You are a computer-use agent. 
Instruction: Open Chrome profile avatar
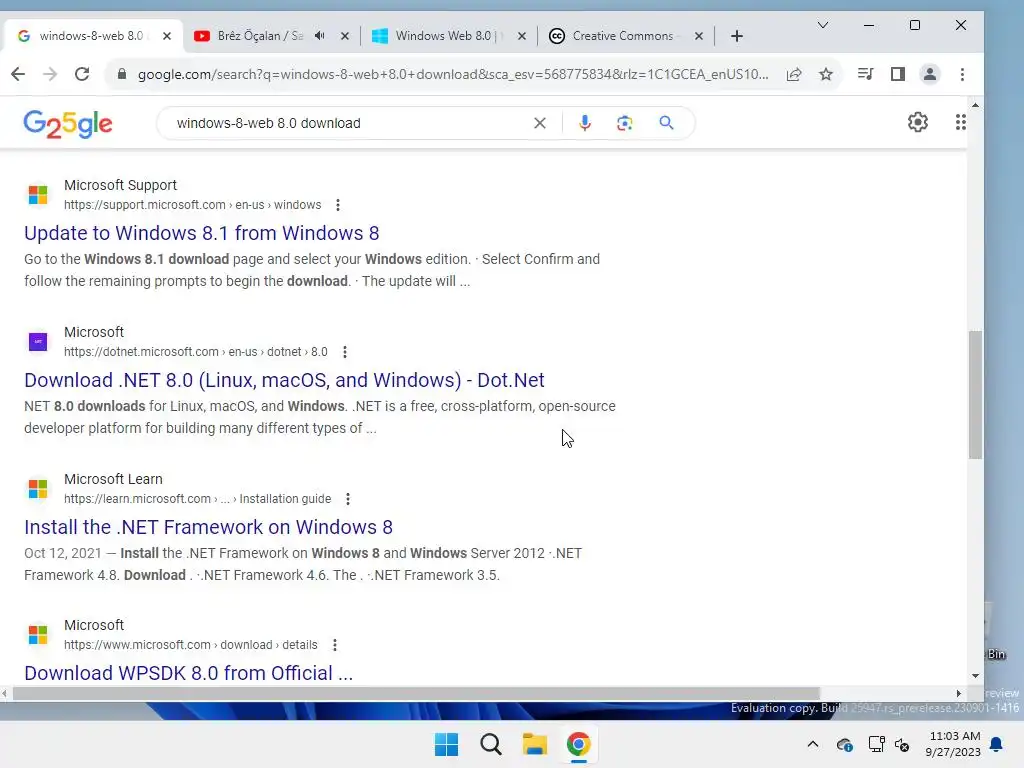tap(929, 74)
